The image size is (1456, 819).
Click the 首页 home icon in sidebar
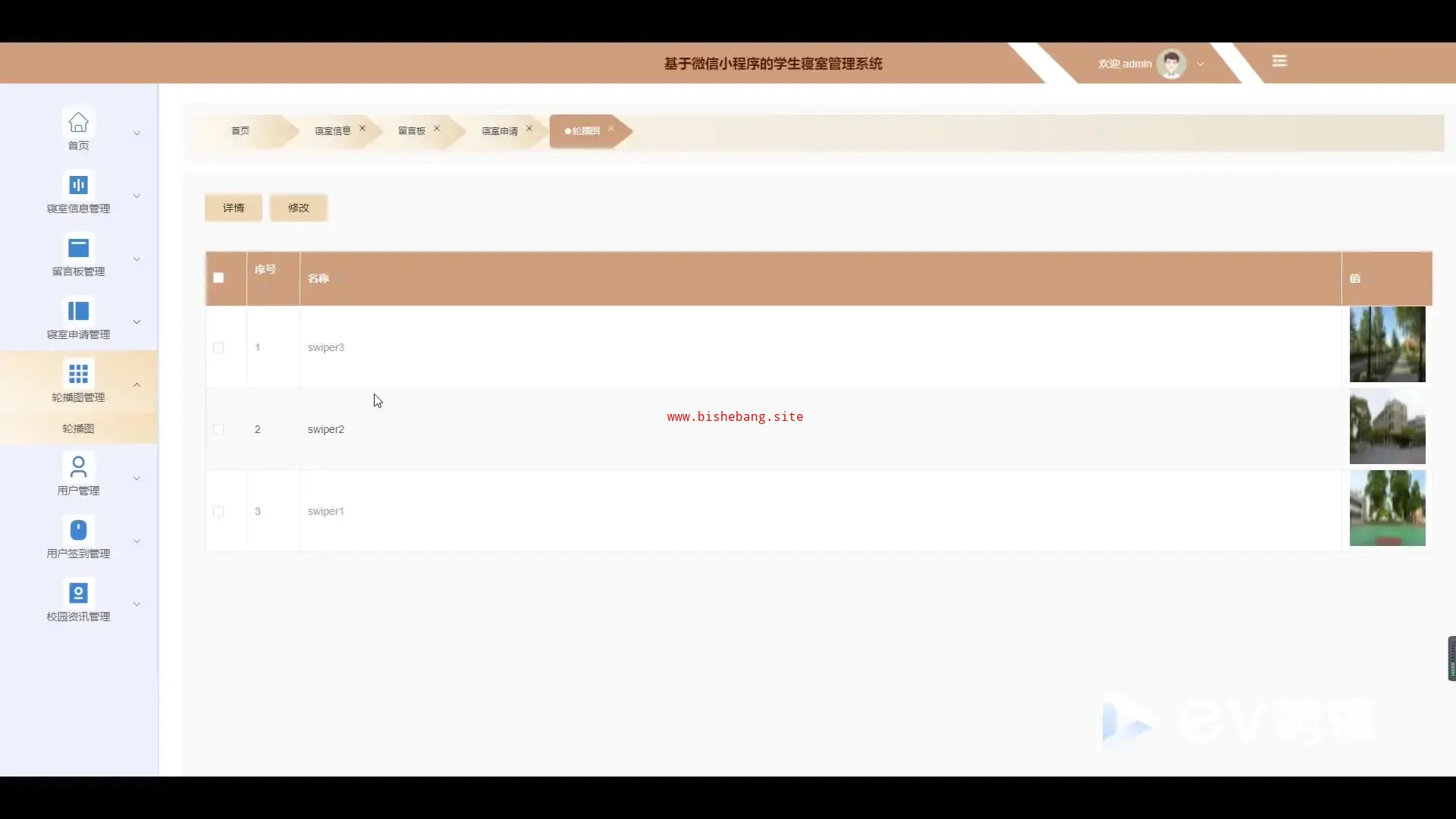(78, 122)
